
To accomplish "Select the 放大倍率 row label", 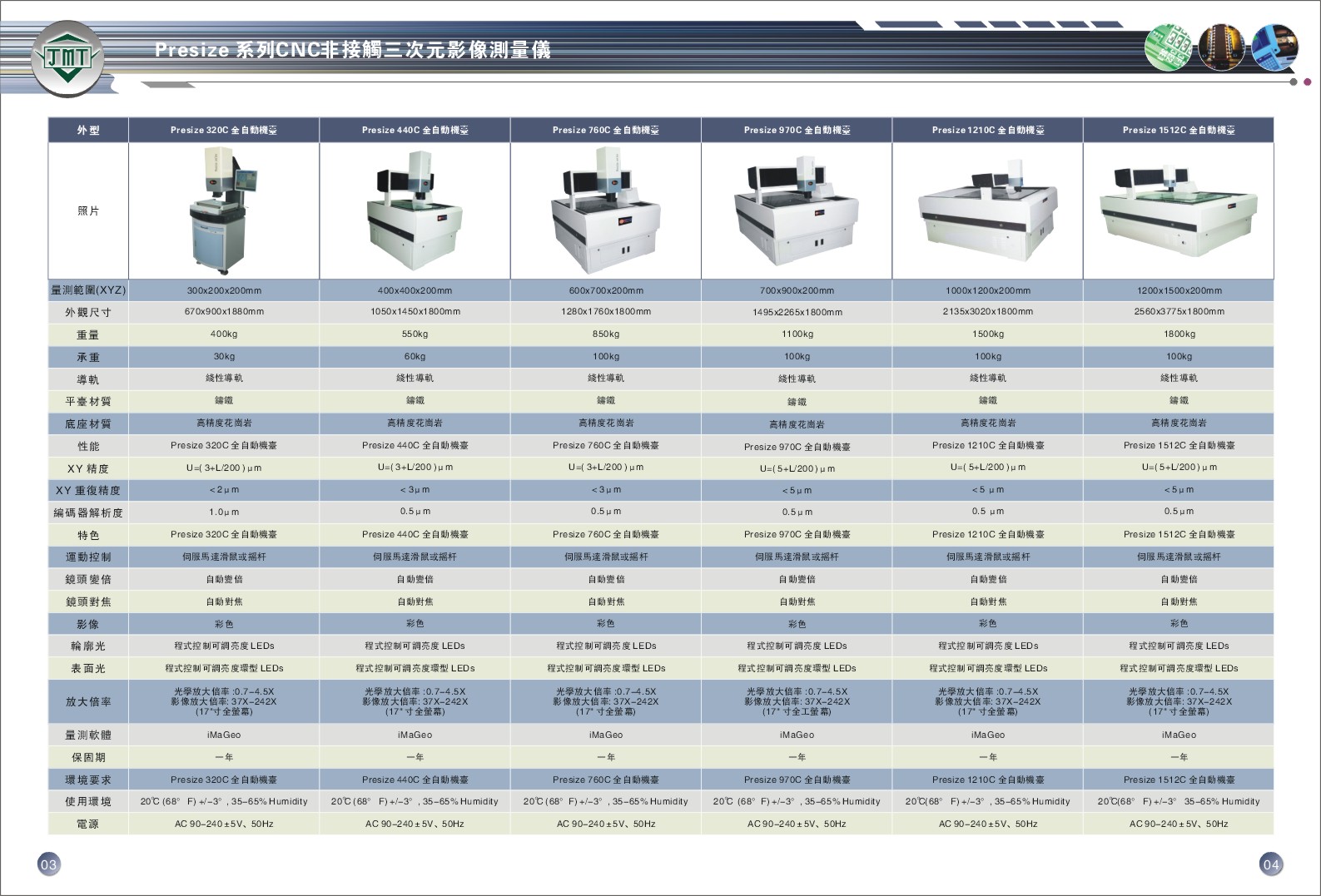I will click(x=88, y=701).
